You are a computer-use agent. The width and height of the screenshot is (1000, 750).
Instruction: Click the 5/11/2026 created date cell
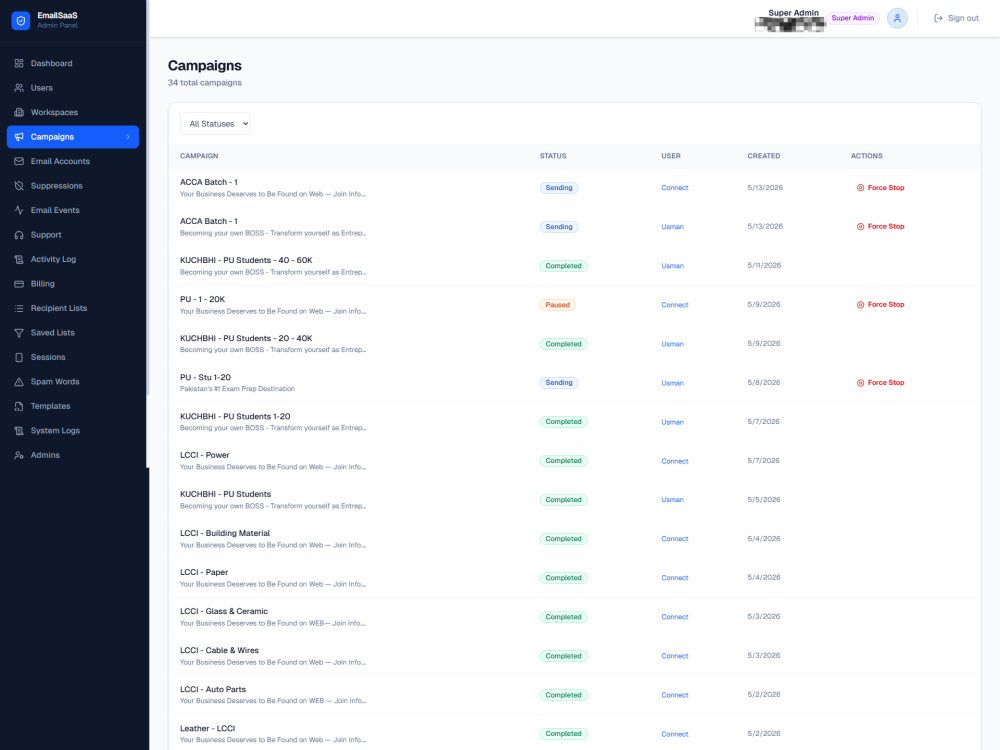point(764,265)
